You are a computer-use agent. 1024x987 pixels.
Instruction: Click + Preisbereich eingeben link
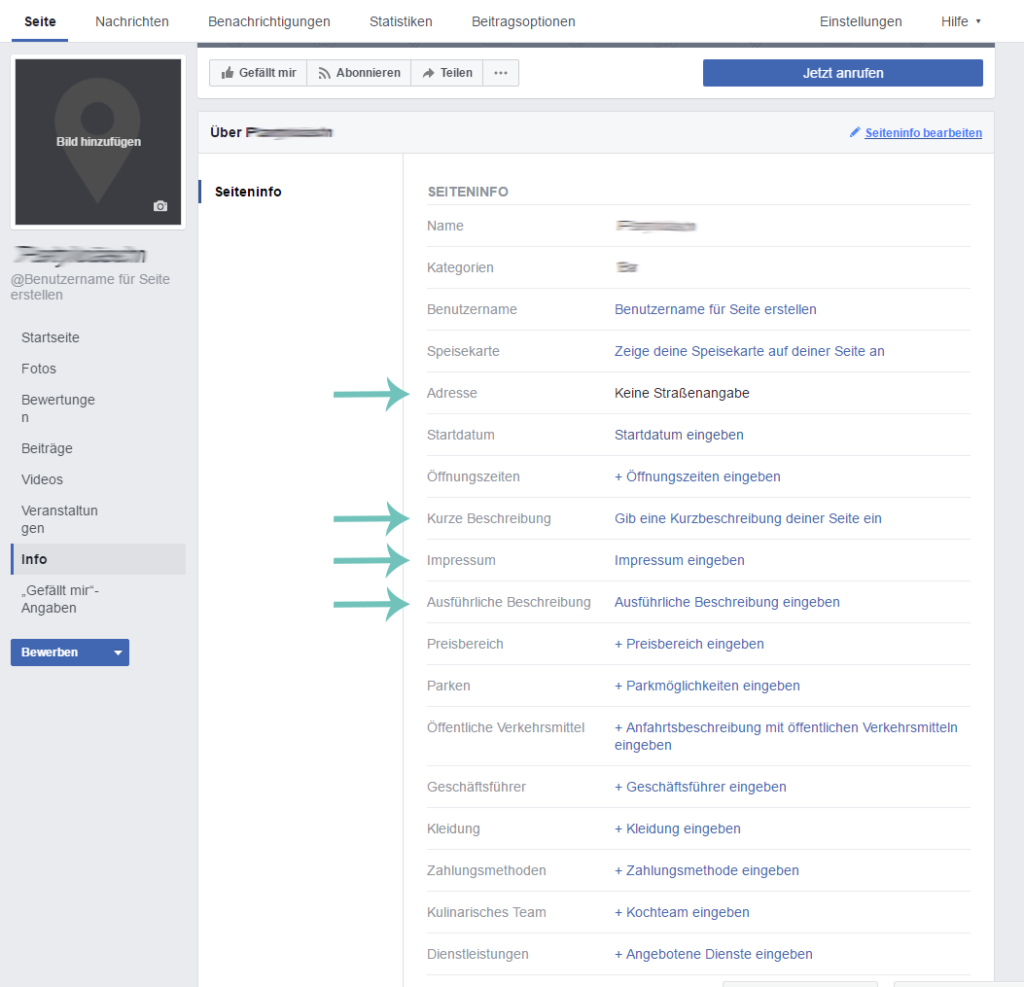[689, 644]
